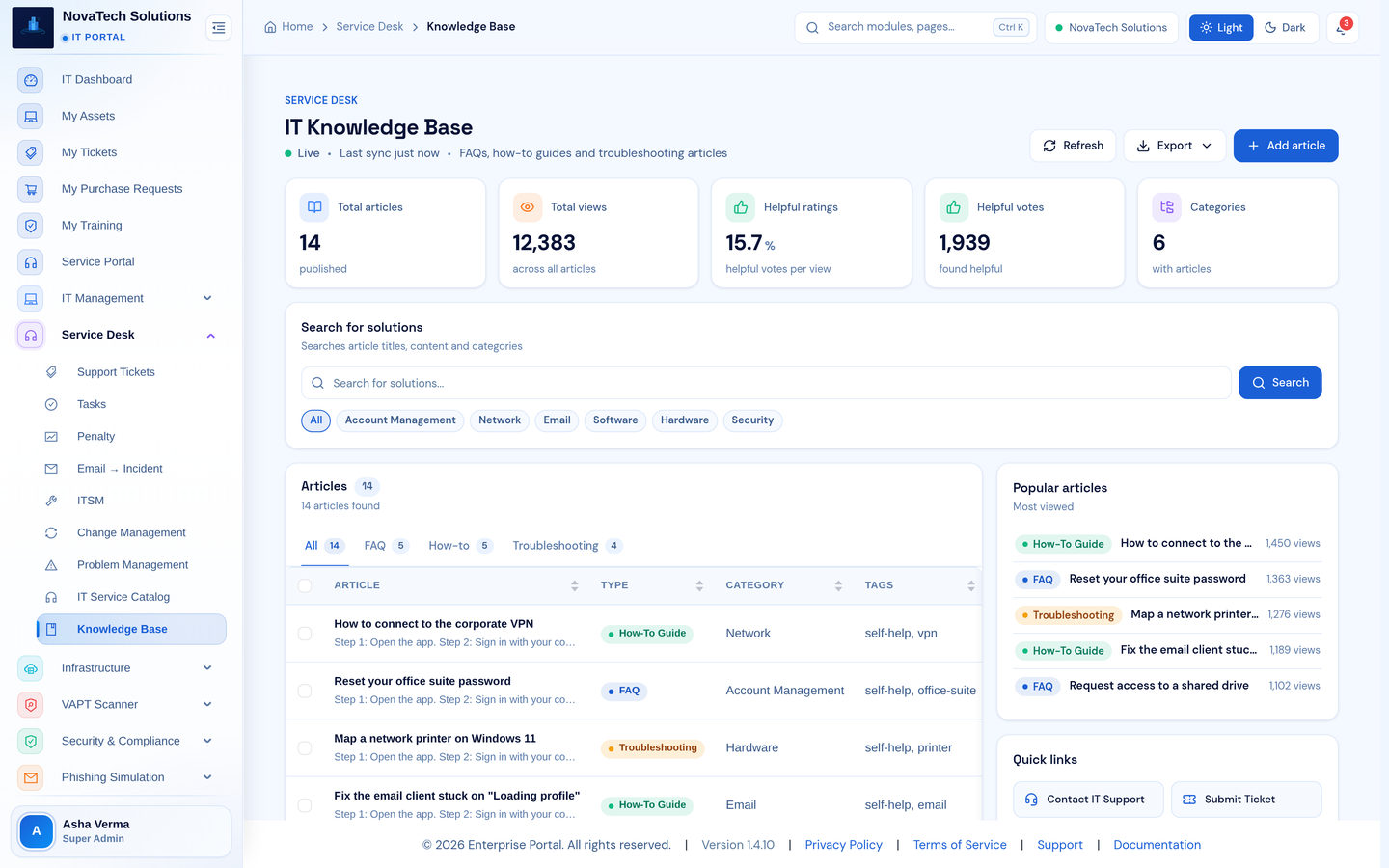Click the ITSM wrench icon
1389x868 pixels.
coord(51,501)
